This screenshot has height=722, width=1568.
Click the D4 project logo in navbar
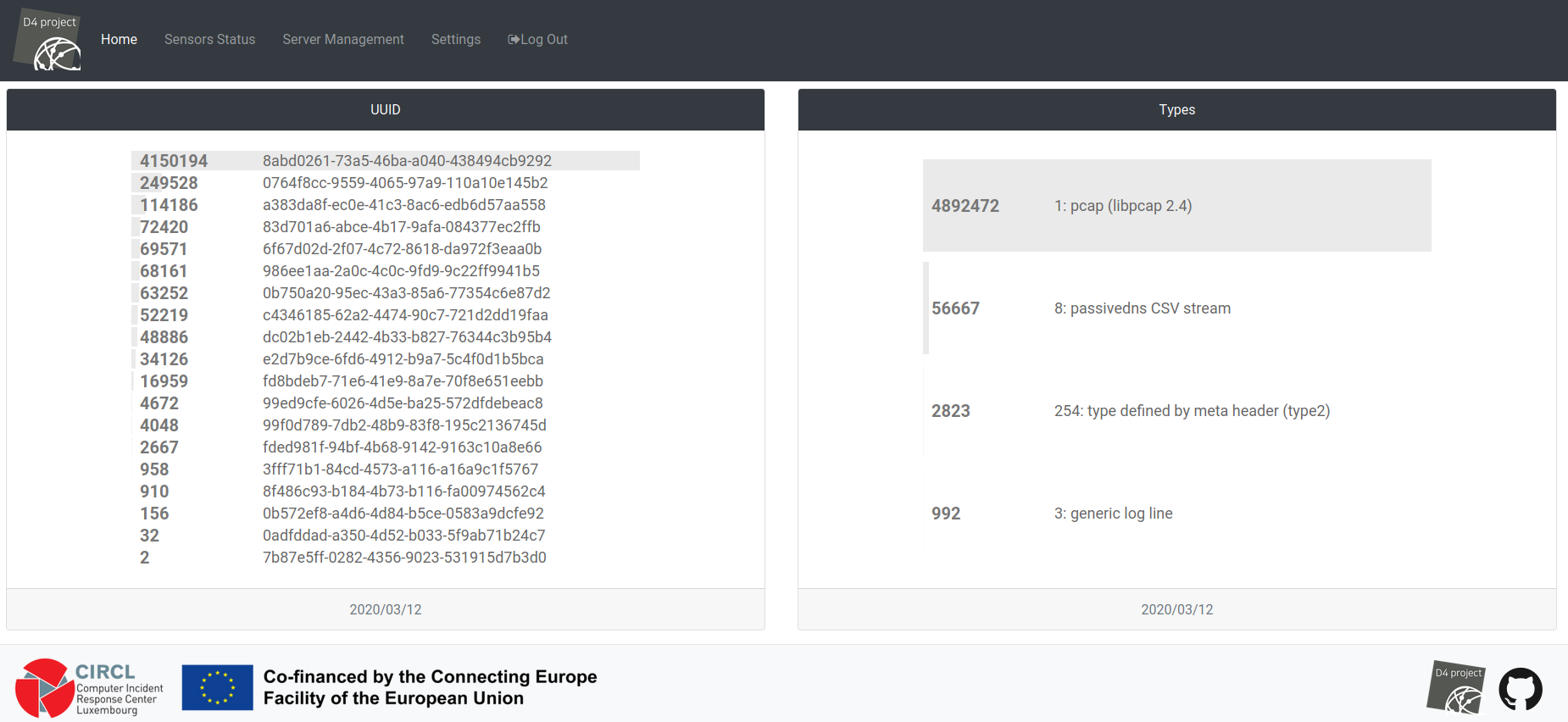pyautogui.click(x=49, y=42)
